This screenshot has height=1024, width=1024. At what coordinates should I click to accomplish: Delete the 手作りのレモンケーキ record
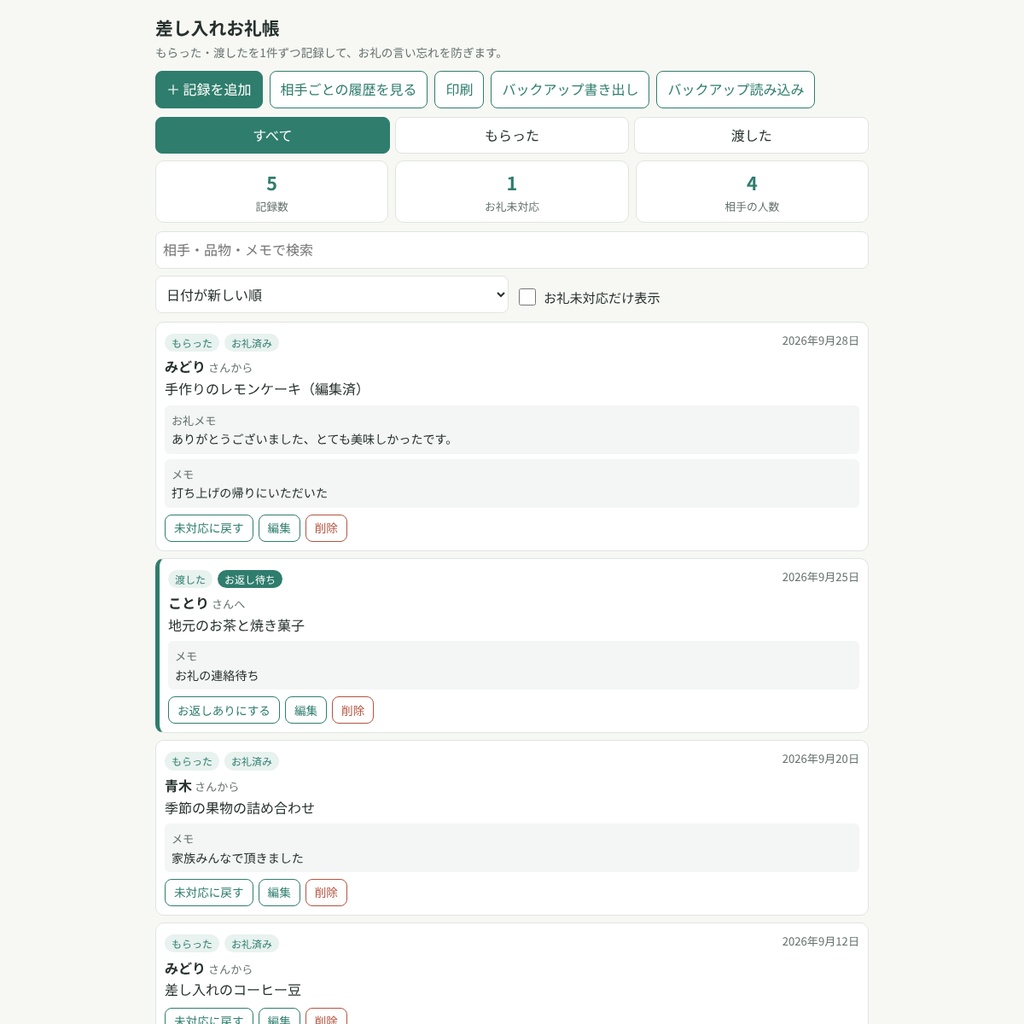326,528
